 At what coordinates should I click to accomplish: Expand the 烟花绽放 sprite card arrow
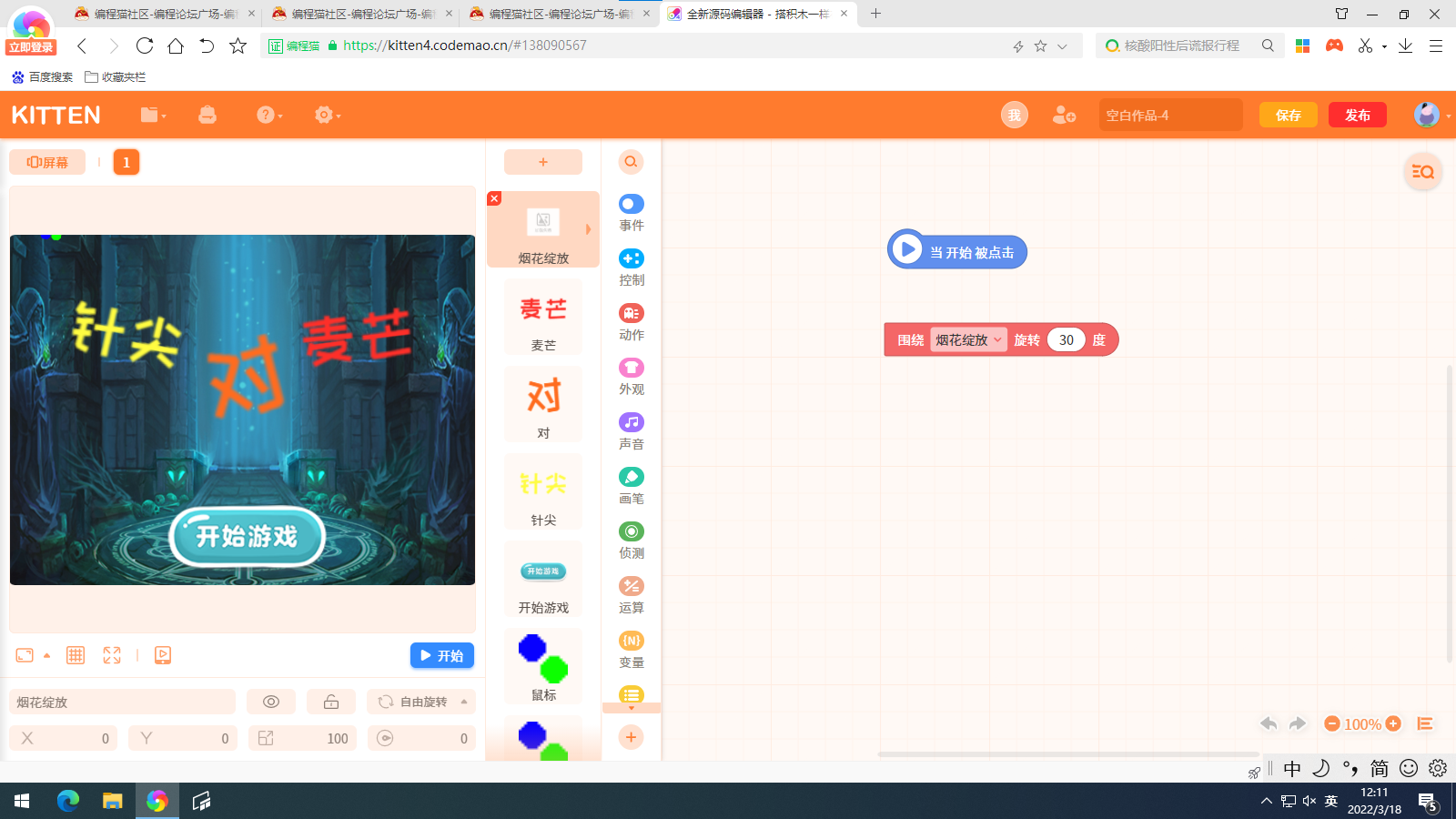(x=588, y=229)
